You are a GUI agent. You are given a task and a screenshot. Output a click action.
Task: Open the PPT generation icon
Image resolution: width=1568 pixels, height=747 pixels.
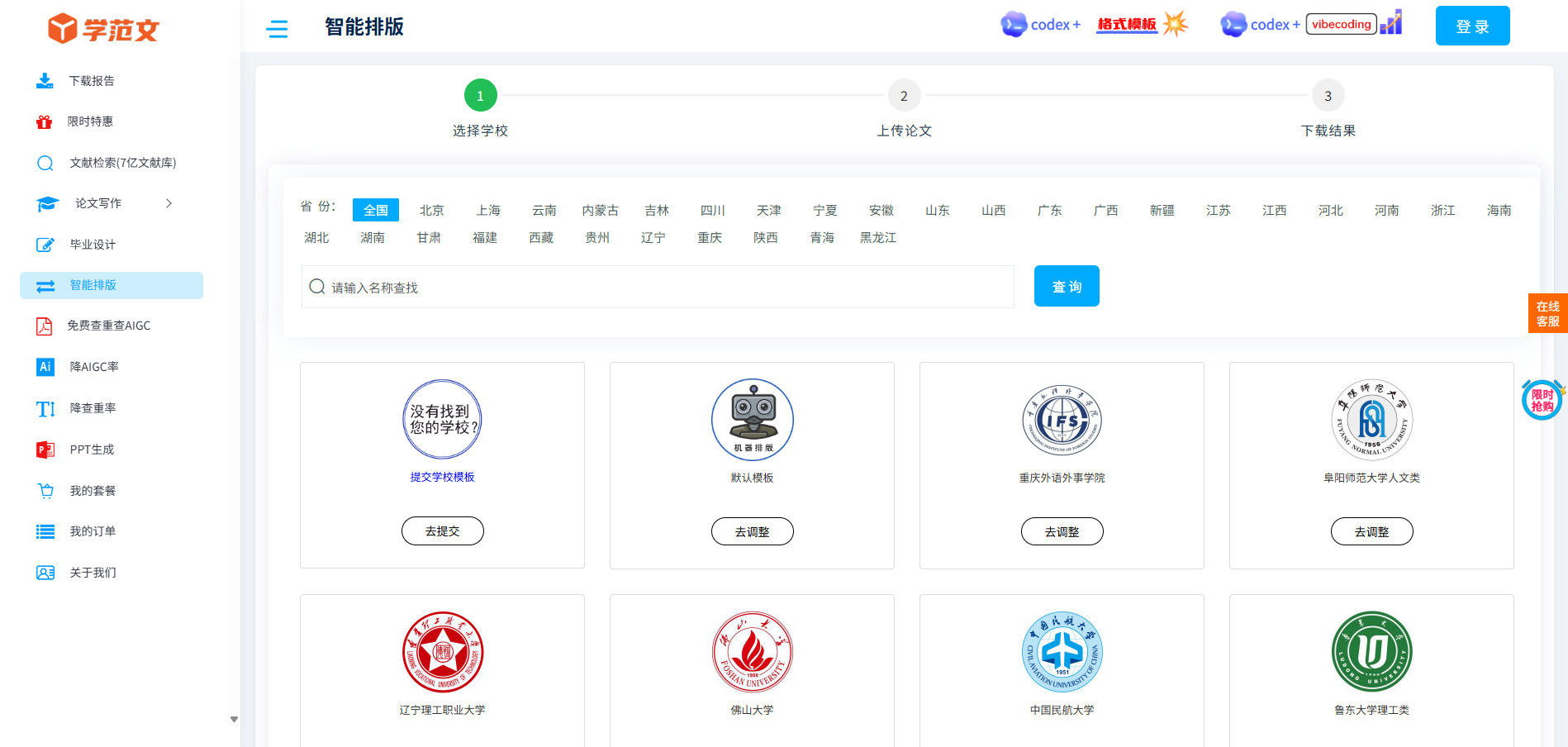[45, 450]
